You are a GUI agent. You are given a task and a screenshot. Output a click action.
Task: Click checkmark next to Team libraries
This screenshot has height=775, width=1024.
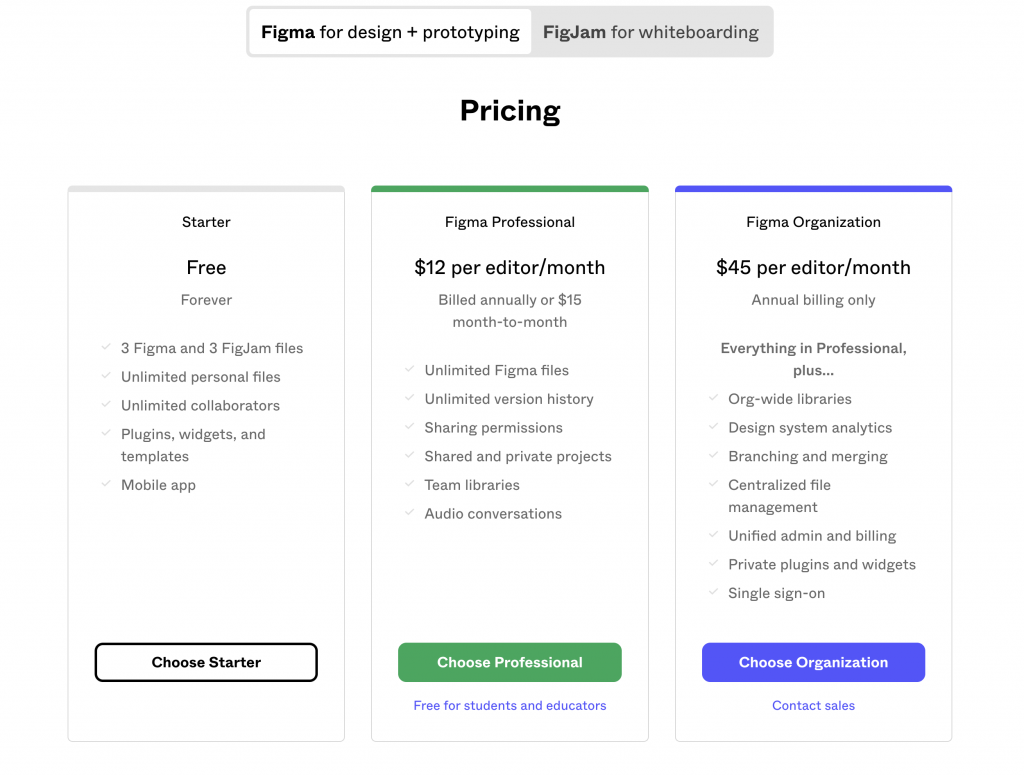[410, 484]
